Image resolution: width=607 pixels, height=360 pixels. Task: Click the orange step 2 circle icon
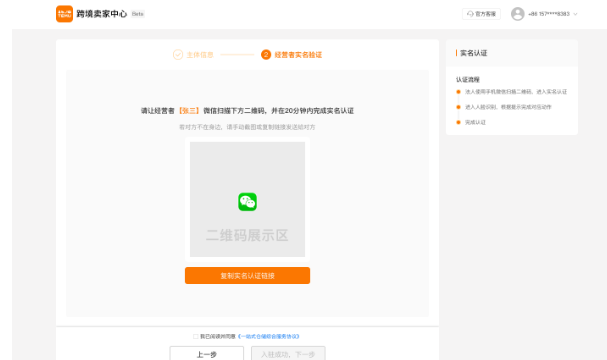coord(266,55)
